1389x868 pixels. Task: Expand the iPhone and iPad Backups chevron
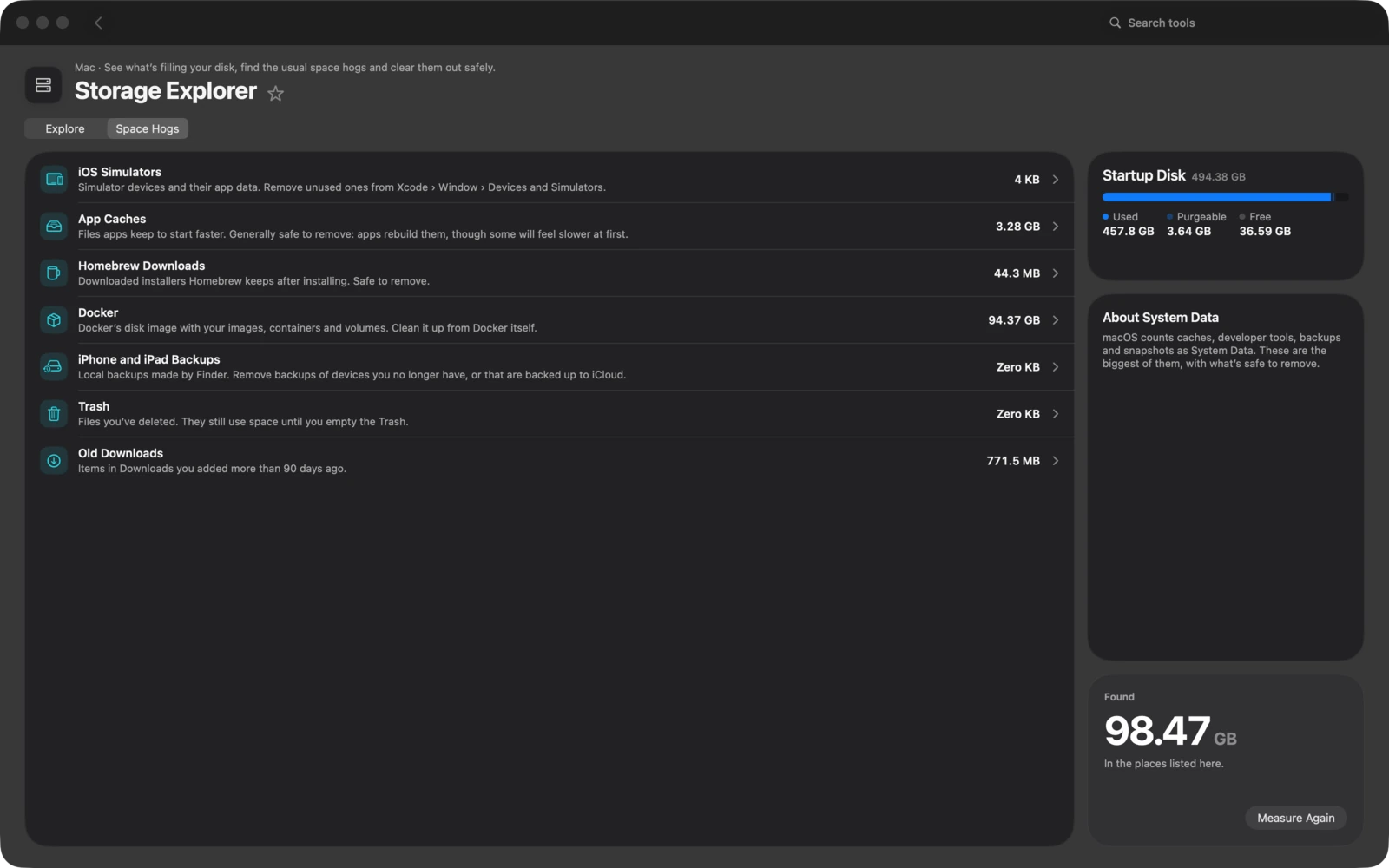point(1056,367)
